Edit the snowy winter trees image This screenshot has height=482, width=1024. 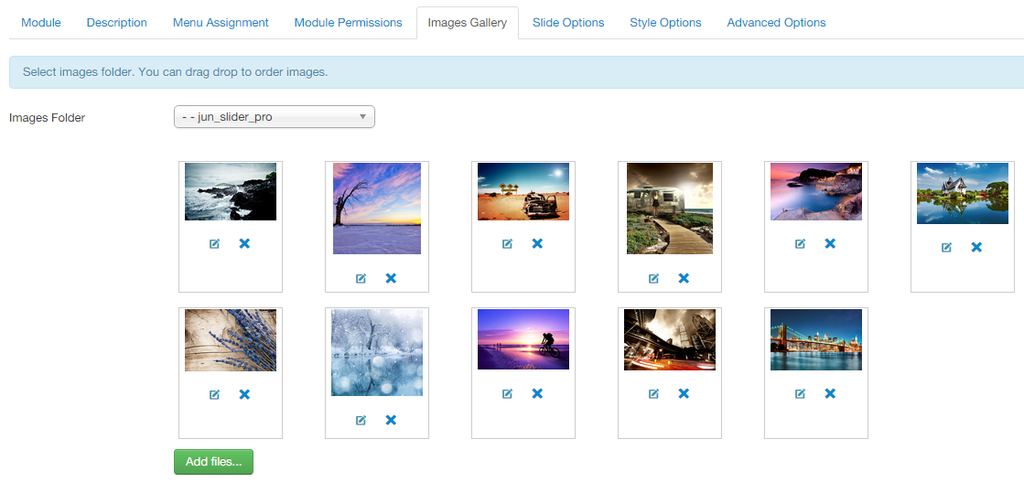[361, 421]
